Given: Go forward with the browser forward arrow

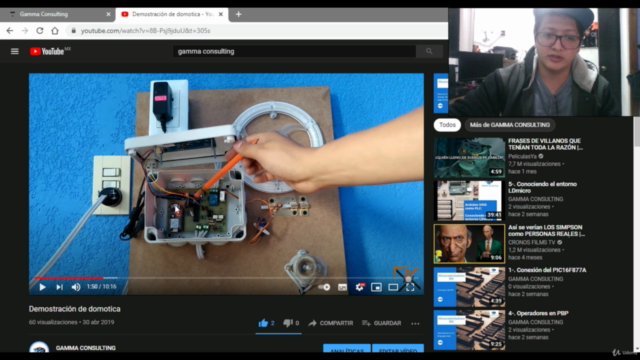Looking at the screenshot, I should [x=24, y=31].
